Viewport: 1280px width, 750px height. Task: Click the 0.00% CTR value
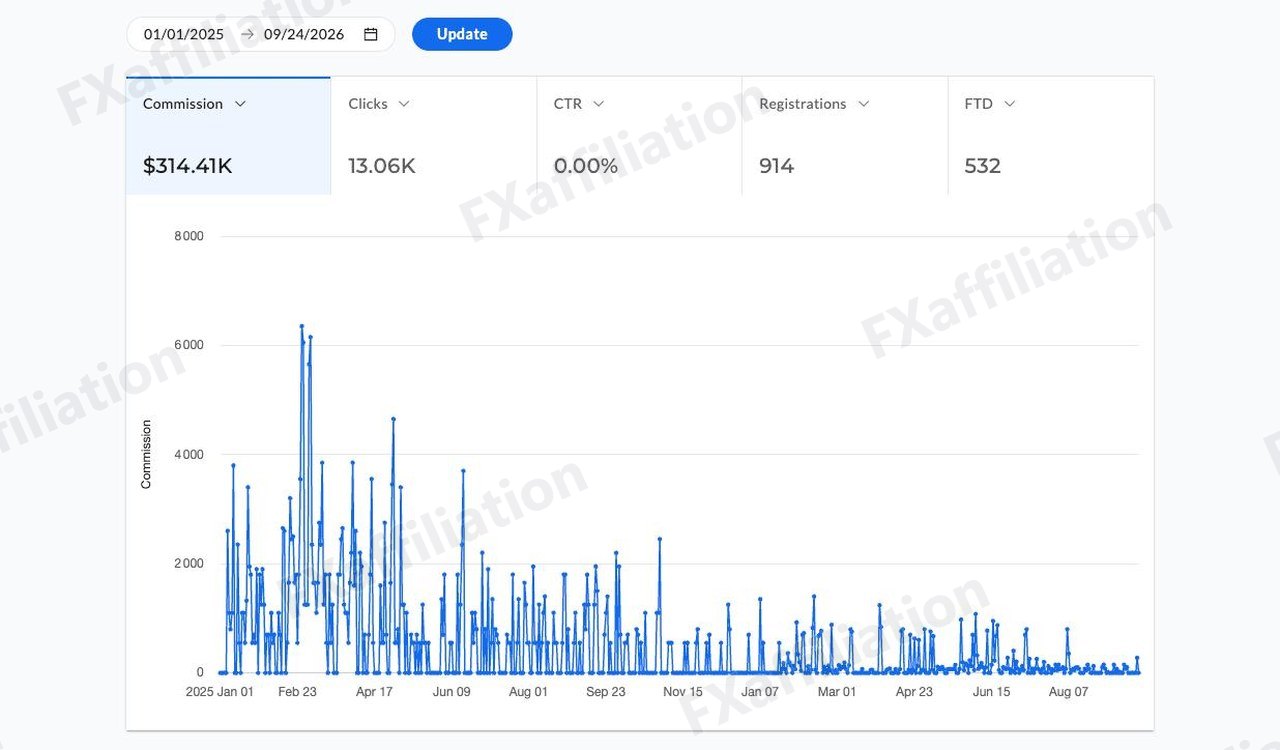pyautogui.click(x=586, y=166)
